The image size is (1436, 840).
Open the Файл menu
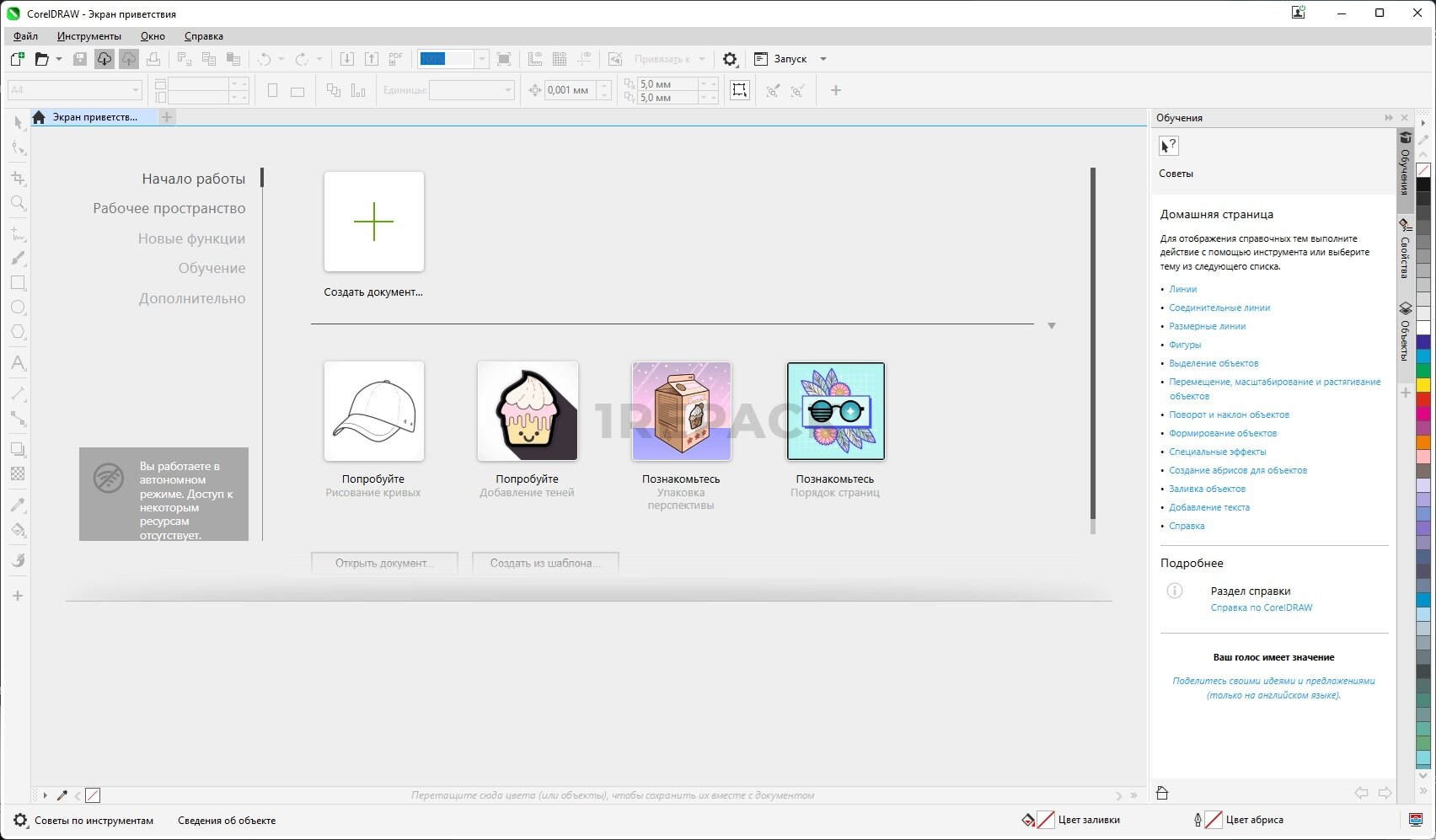[25, 36]
